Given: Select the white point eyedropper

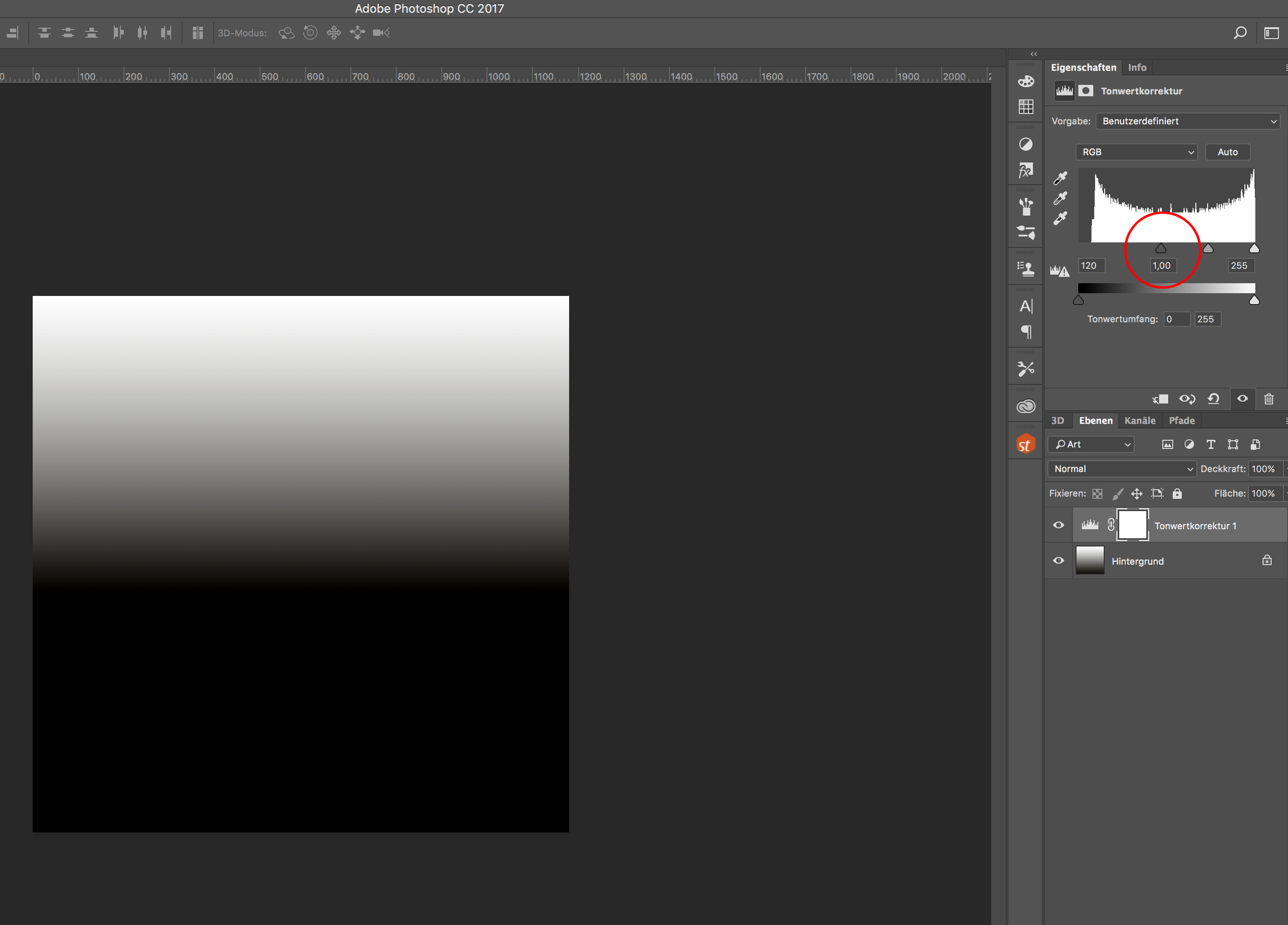Looking at the screenshot, I should click(x=1060, y=219).
